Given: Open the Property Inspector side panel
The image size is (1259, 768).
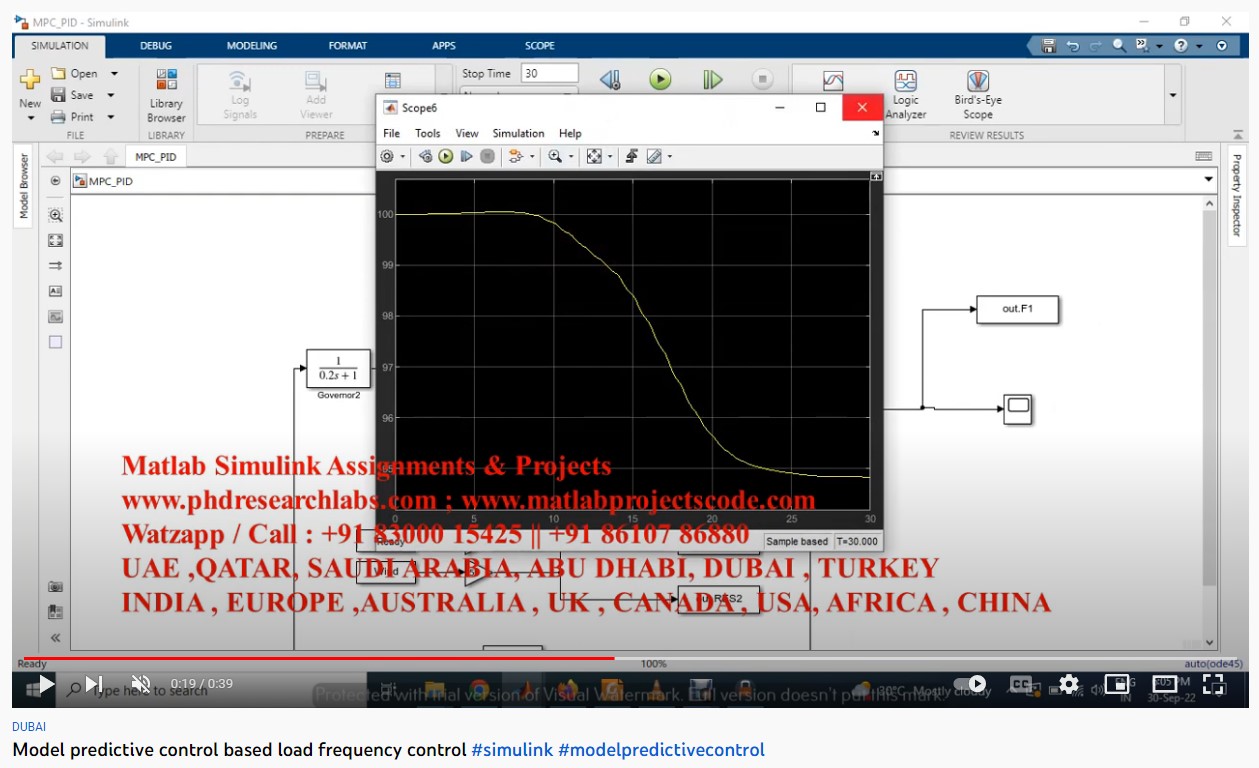Looking at the screenshot, I should (1236, 195).
